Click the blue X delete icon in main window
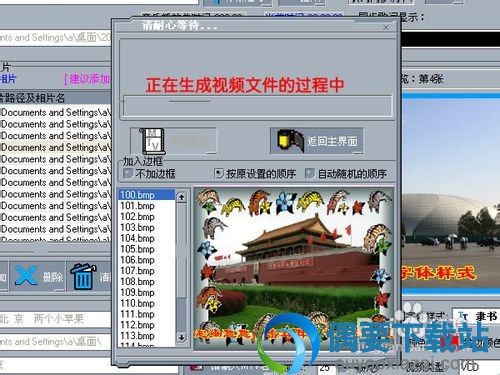 (x=26, y=276)
